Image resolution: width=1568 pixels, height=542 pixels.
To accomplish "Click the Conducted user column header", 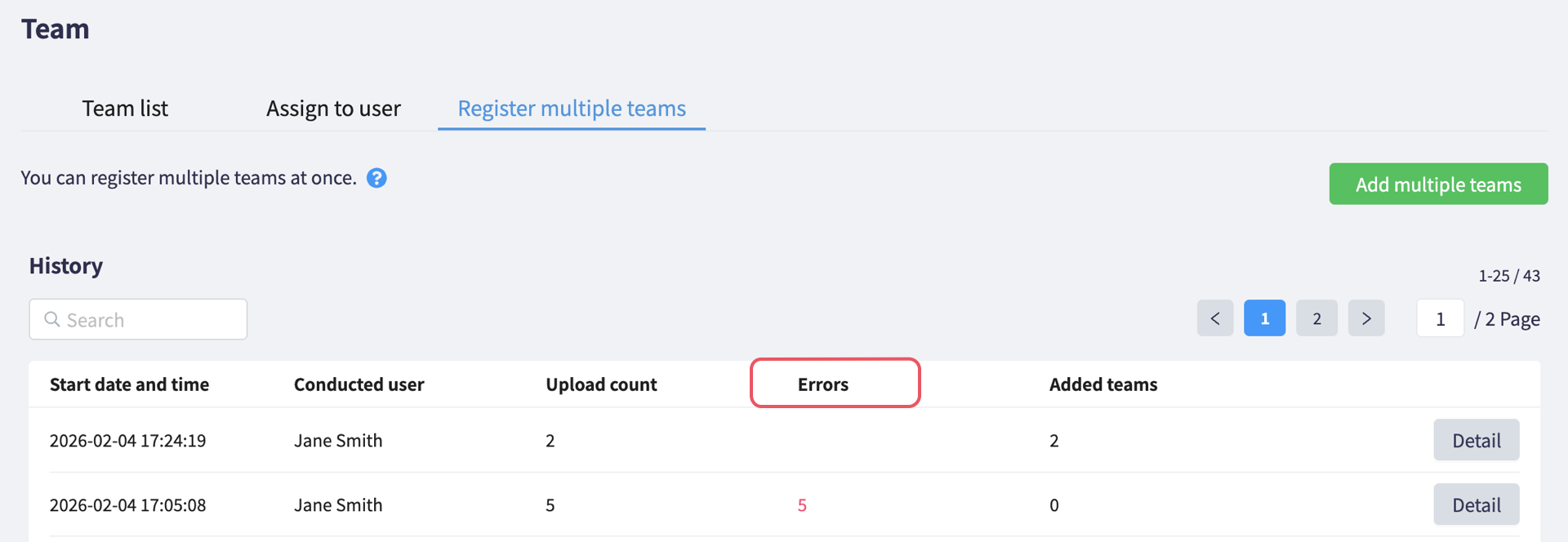I will click(x=359, y=384).
